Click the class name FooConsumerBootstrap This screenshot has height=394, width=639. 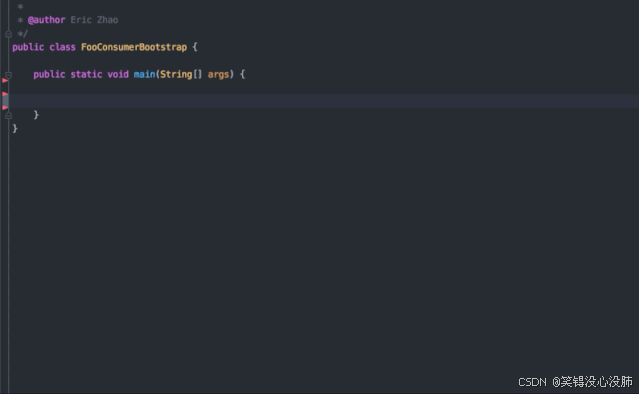[x=134, y=47]
